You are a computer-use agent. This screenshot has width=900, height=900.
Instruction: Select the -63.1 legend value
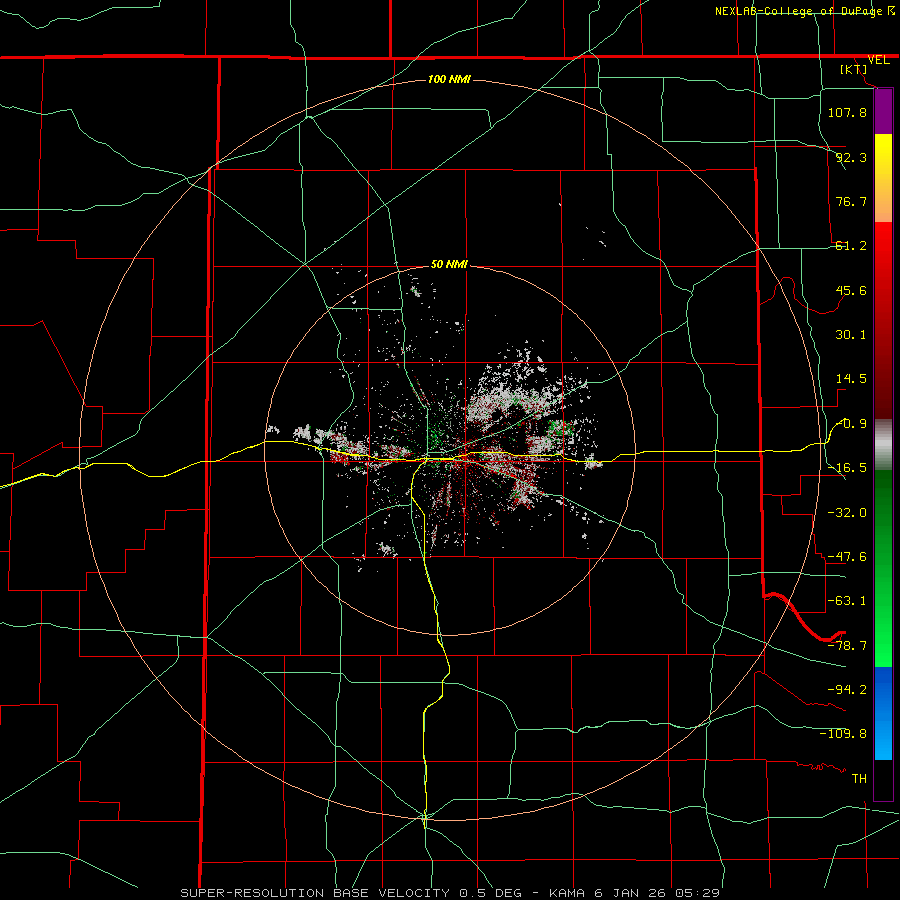(847, 601)
